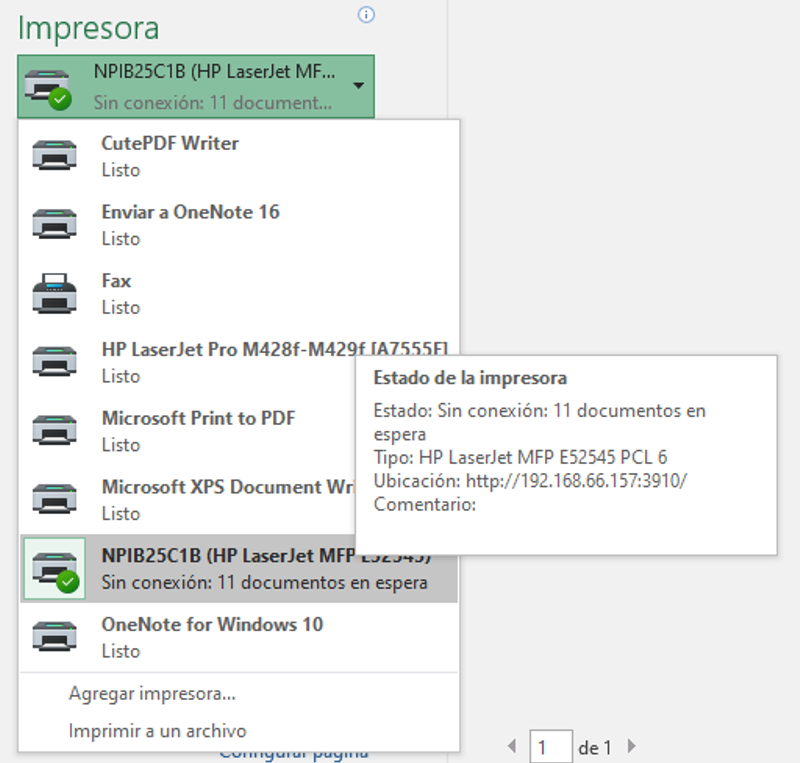Viewport: 800px width, 763px height.
Task: Click the 'Estado: Sin conexión: 11 documentos en espera' tooltip line
Action: coord(539,422)
